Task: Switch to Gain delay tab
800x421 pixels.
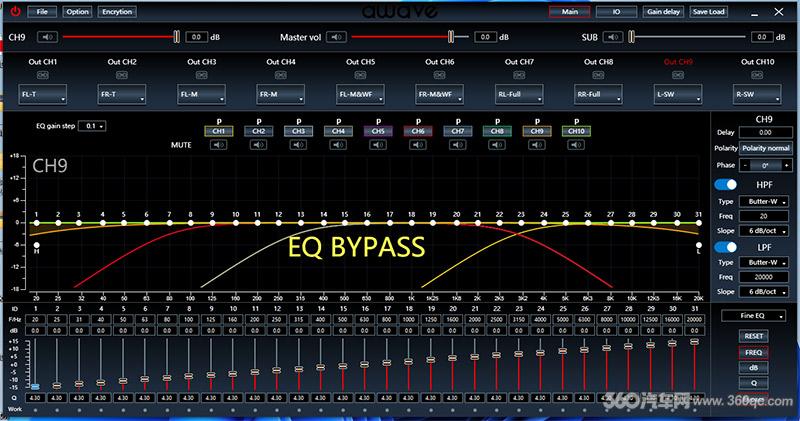Action: point(663,12)
